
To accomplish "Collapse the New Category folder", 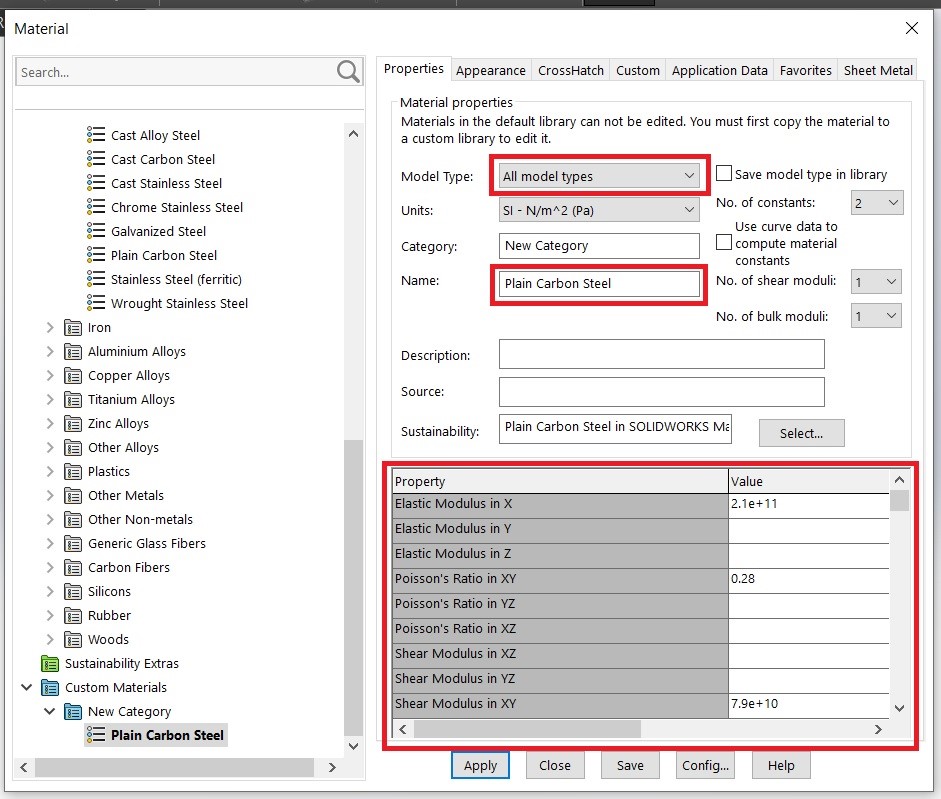I will tap(50, 711).
